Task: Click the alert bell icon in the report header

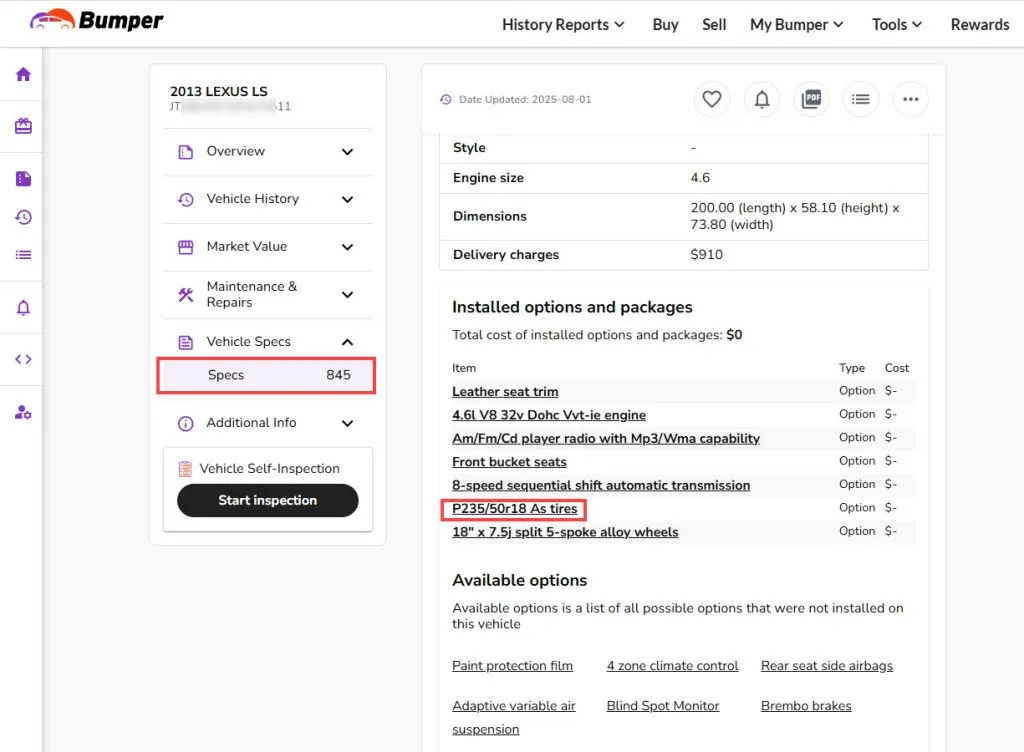Action: click(x=761, y=99)
